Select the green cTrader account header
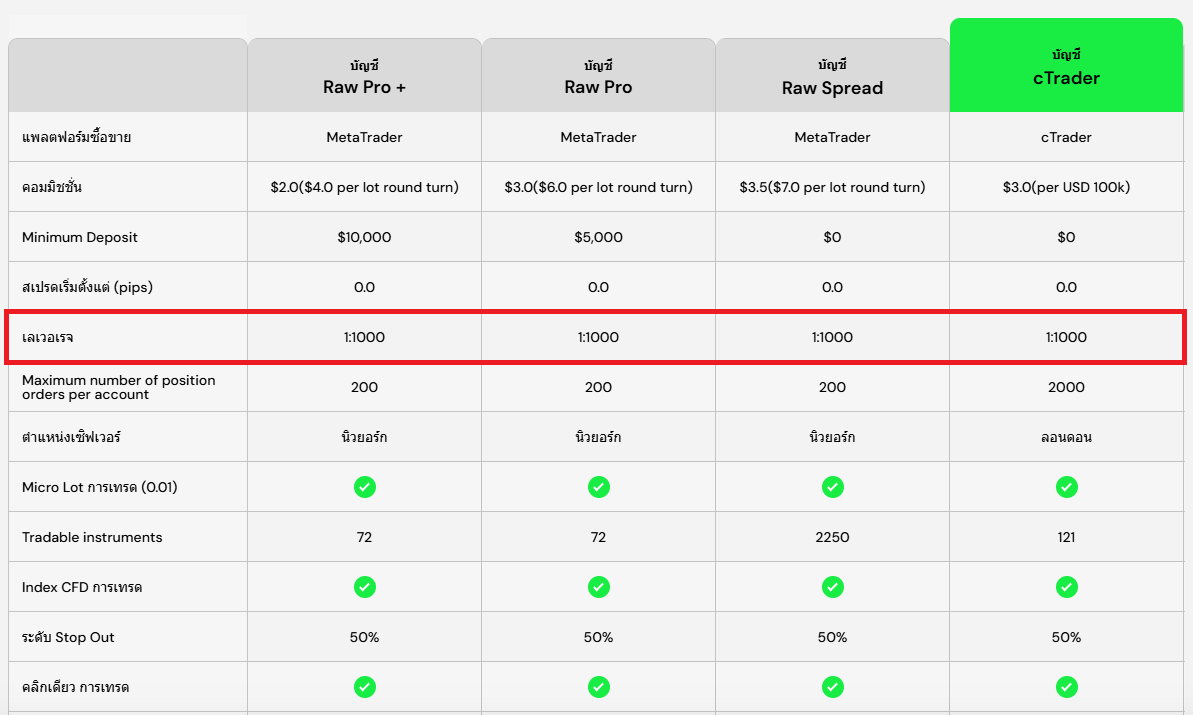 [1066, 67]
